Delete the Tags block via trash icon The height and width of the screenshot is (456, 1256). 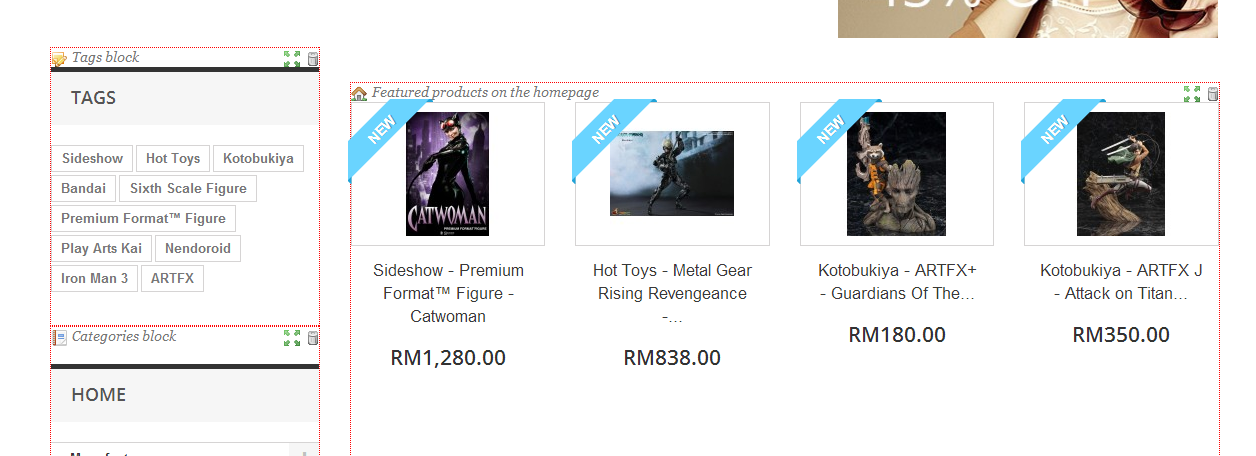[x=313, y=59]
